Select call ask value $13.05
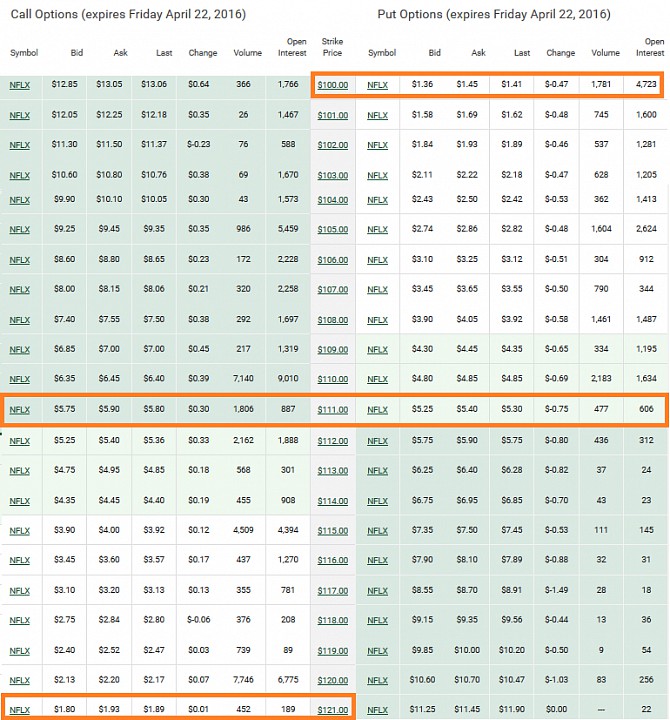Screen dimensions: 670x720 (x=109, y=84)
